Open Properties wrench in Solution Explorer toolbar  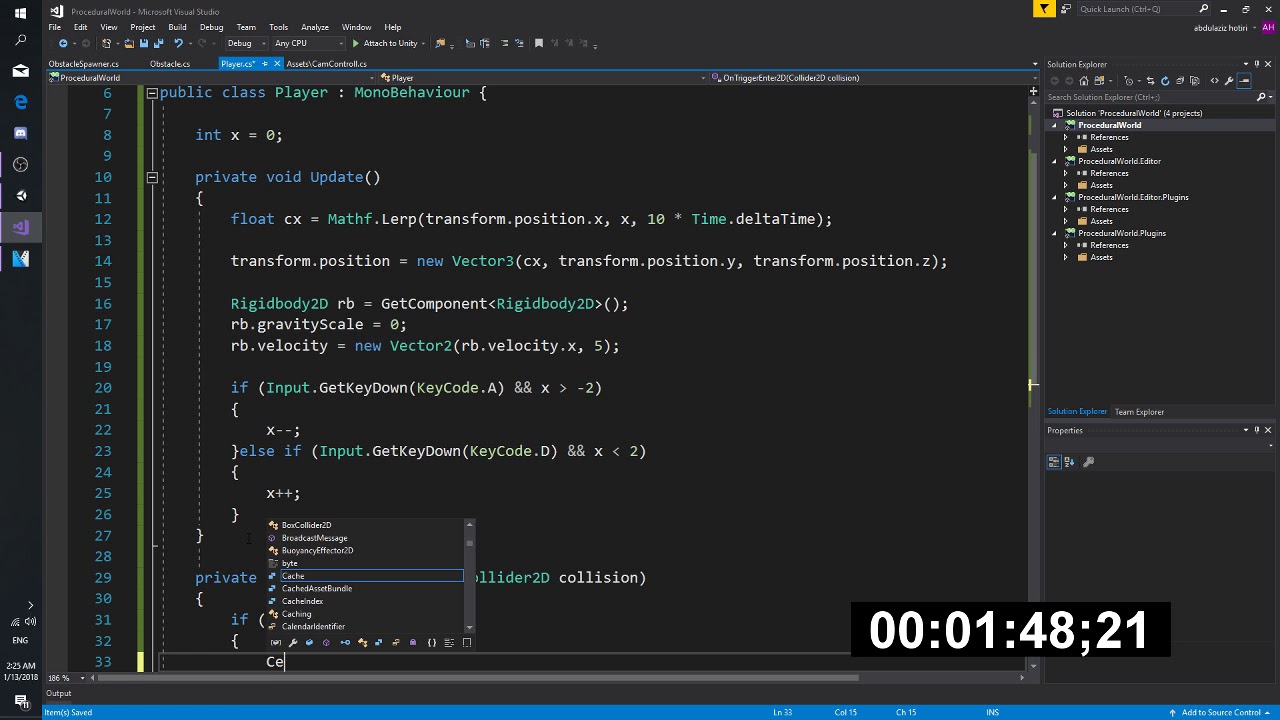pyautogui.click(x=1229, y=80)
